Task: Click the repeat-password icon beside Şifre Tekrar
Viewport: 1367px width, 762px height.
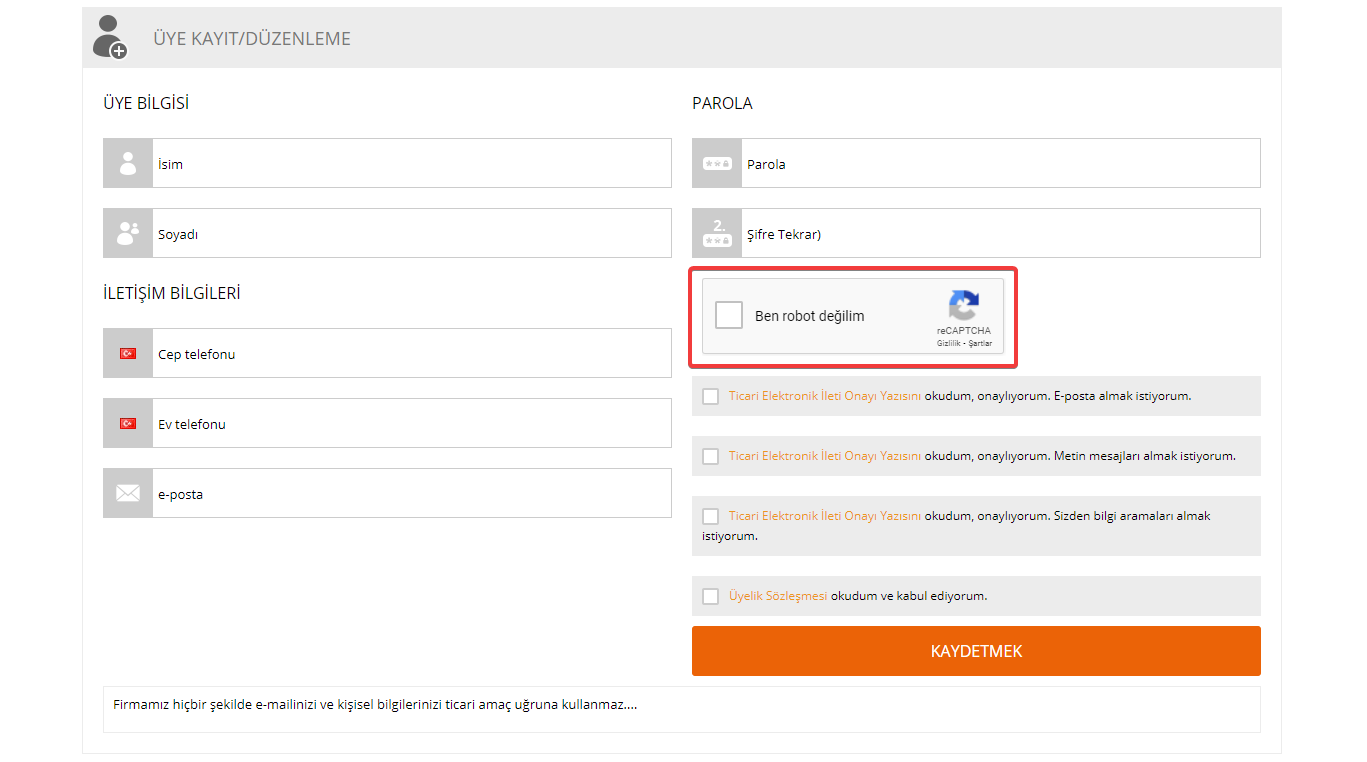Action: click(x=717, y=233)
